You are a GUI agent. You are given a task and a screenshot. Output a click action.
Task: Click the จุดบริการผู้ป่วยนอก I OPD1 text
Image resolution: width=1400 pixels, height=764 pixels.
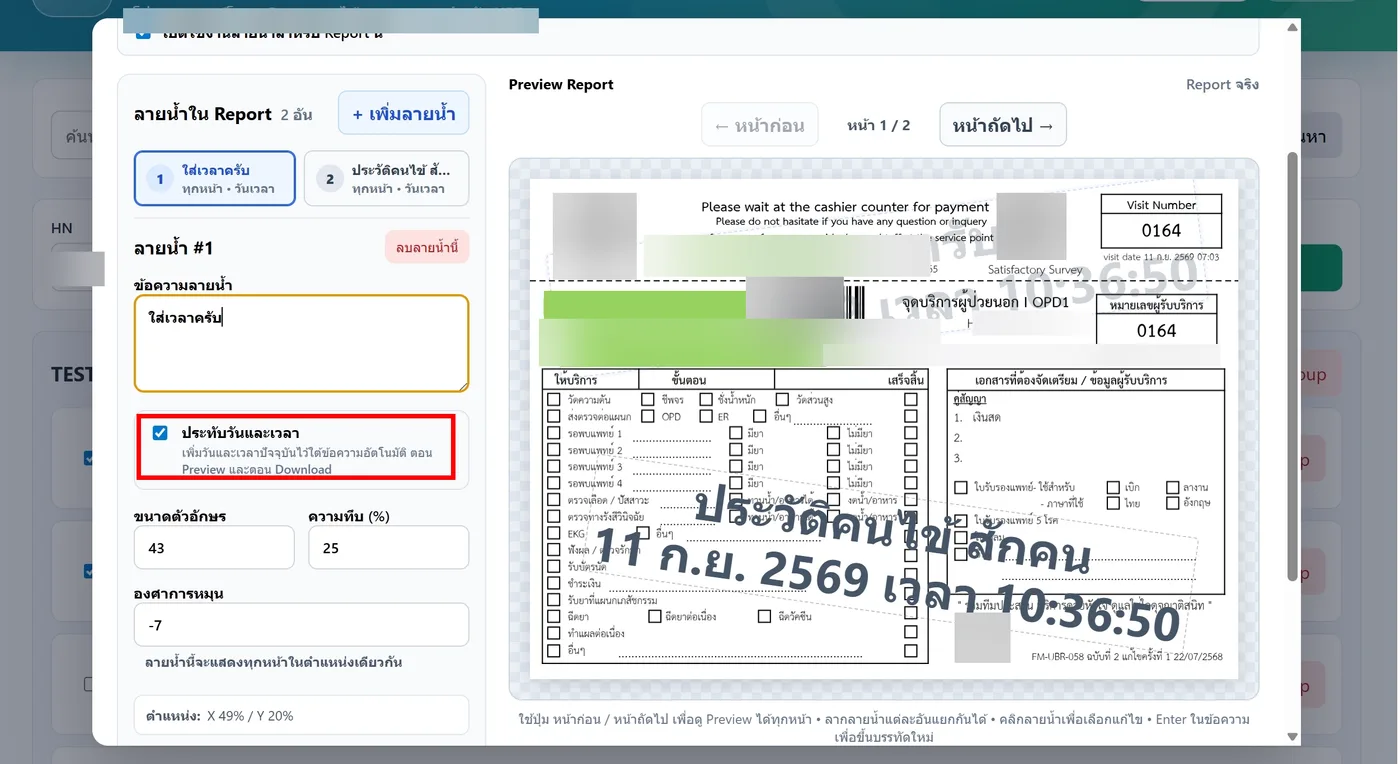(987, 301)
